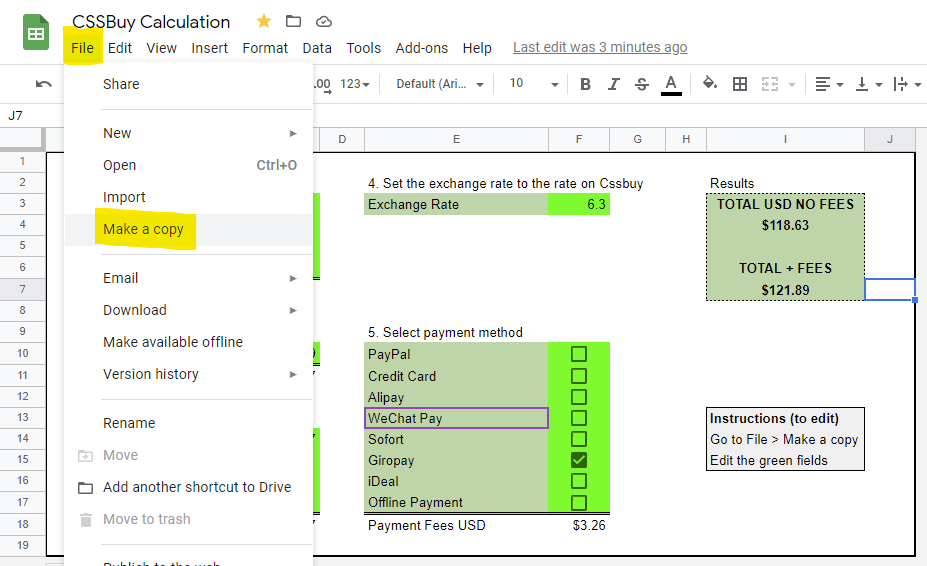Click the folder icon beside Add shortcut to Drive
The width and height of the screenshot is (927, 566).
[86, 487]
